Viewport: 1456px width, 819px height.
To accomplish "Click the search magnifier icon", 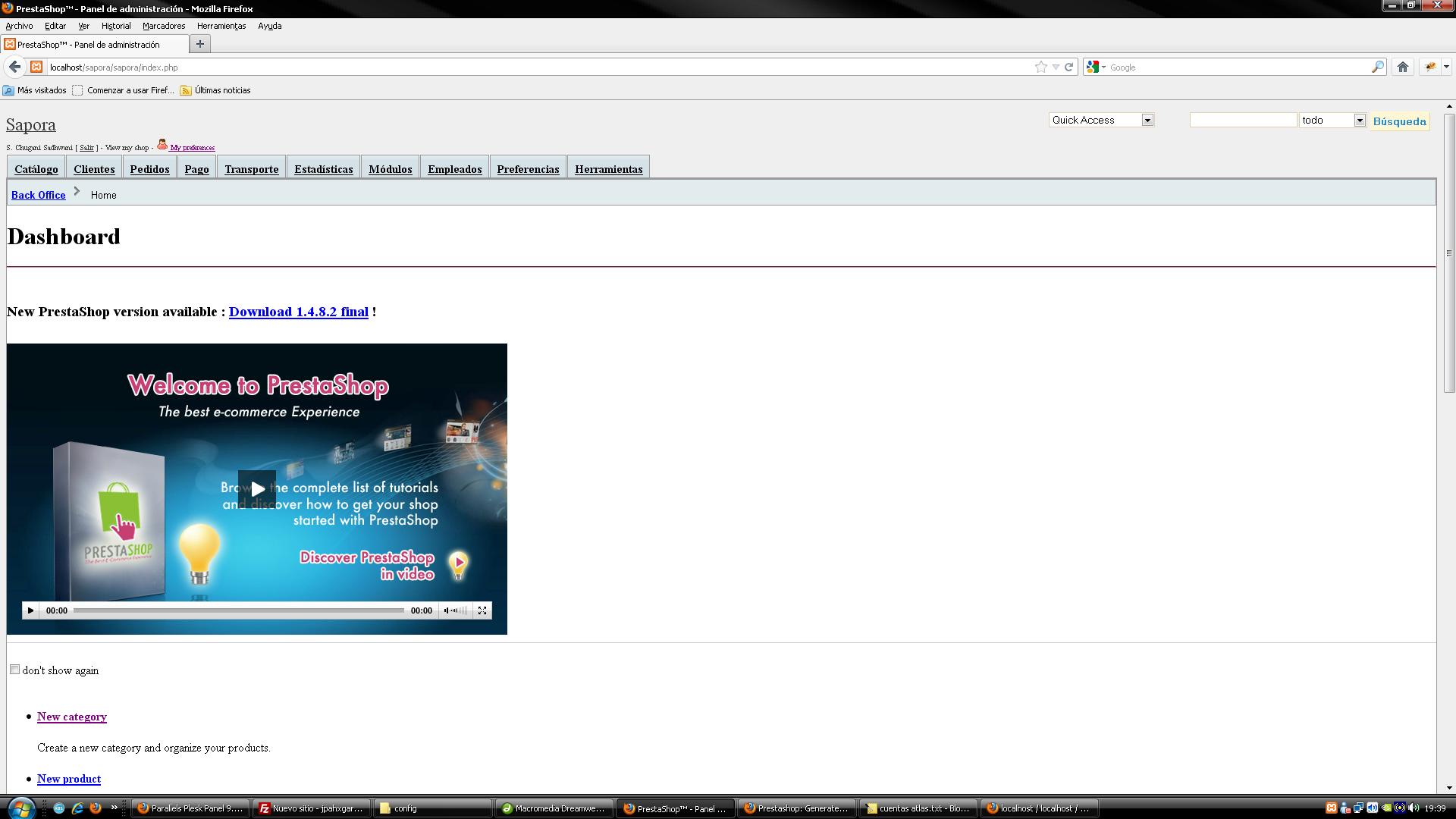I will 1377,67.
